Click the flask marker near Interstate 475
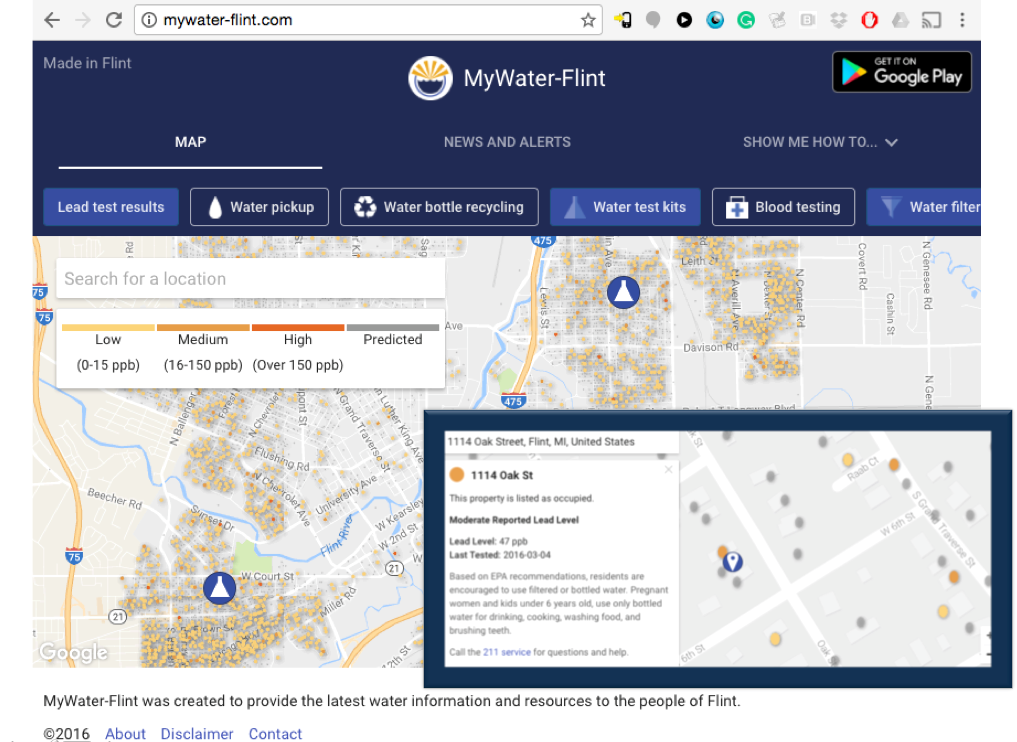1017x742 pixels. 623,291
